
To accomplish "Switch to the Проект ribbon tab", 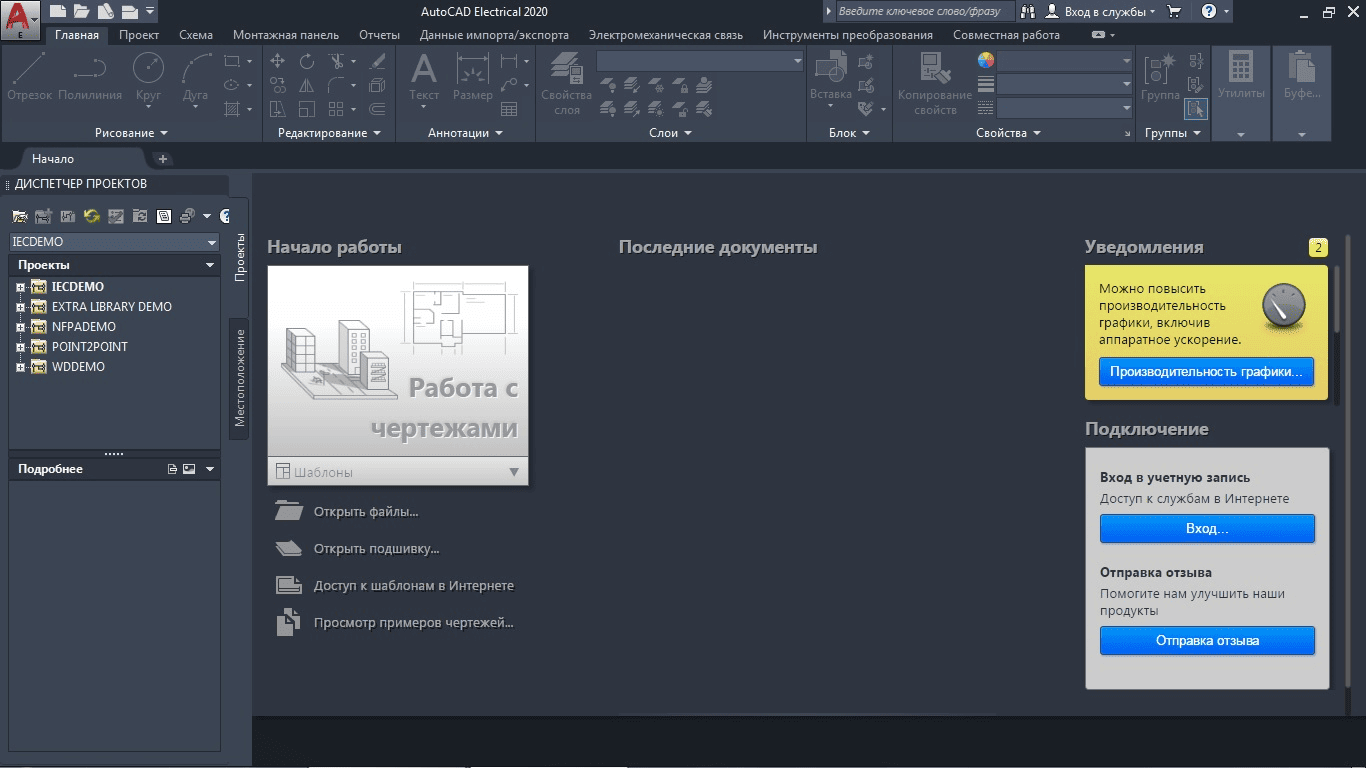I will pyautogui.click(x=139, y=35).
